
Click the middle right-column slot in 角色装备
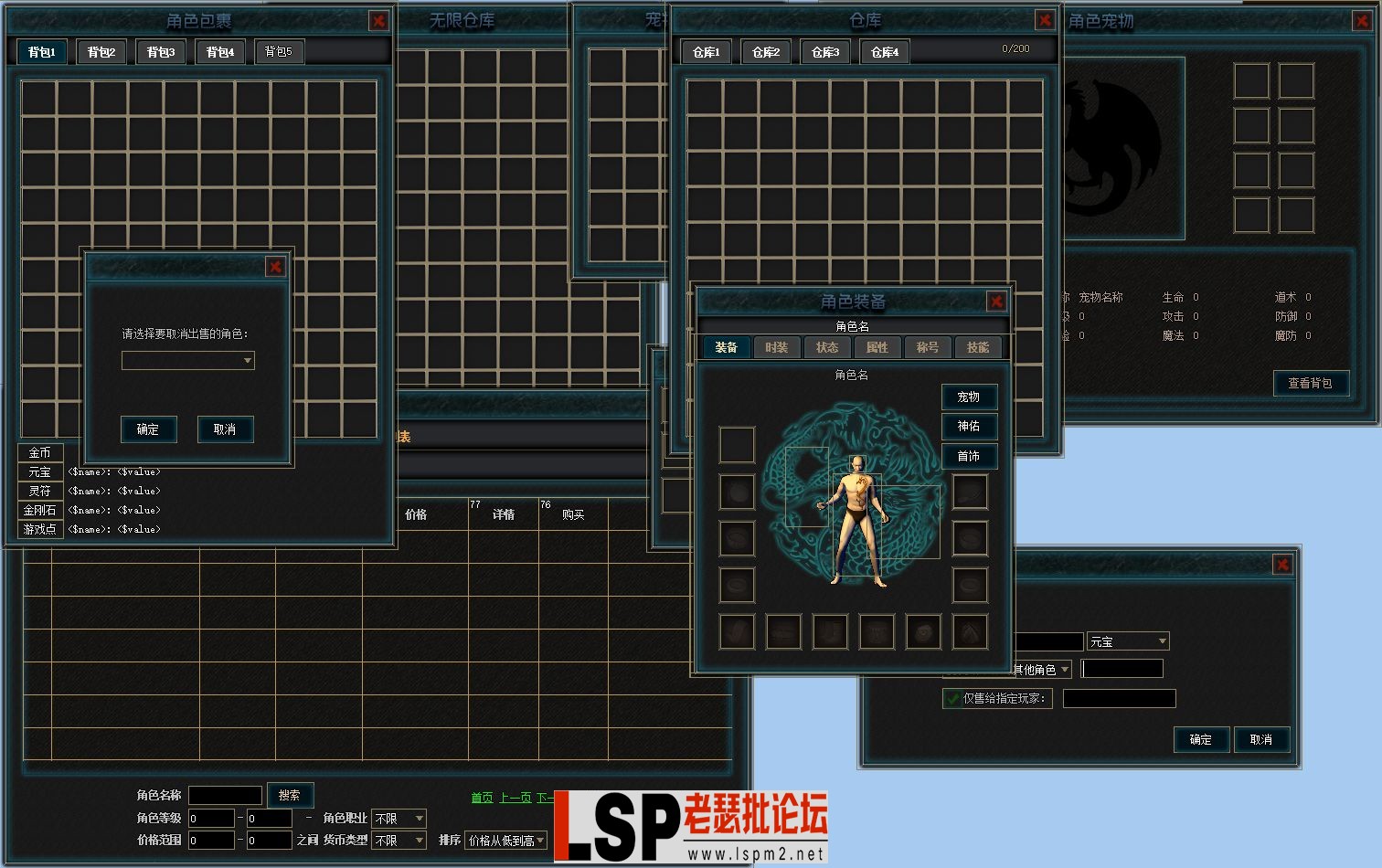970,538
